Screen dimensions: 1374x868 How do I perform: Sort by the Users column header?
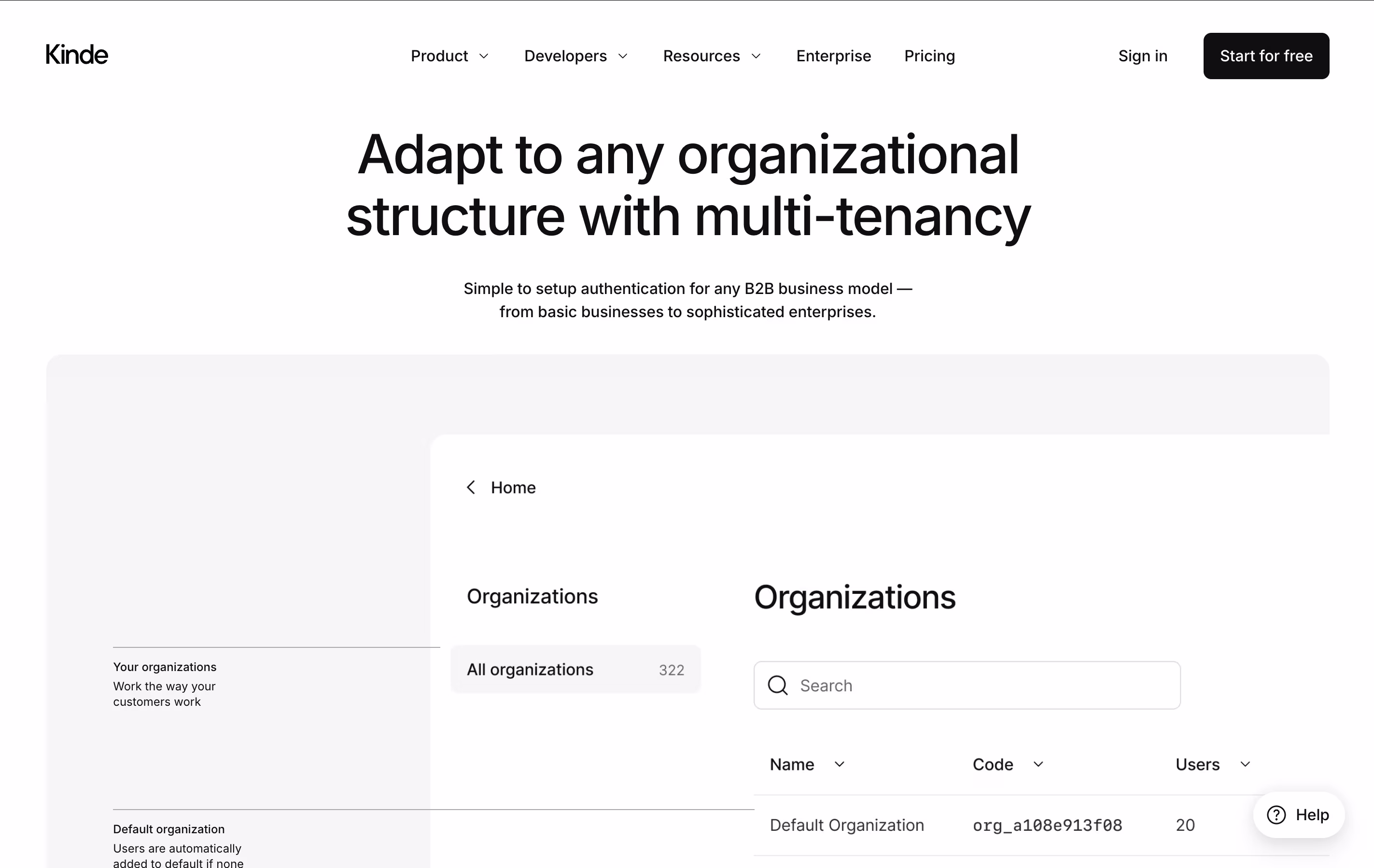[1197, 764]
